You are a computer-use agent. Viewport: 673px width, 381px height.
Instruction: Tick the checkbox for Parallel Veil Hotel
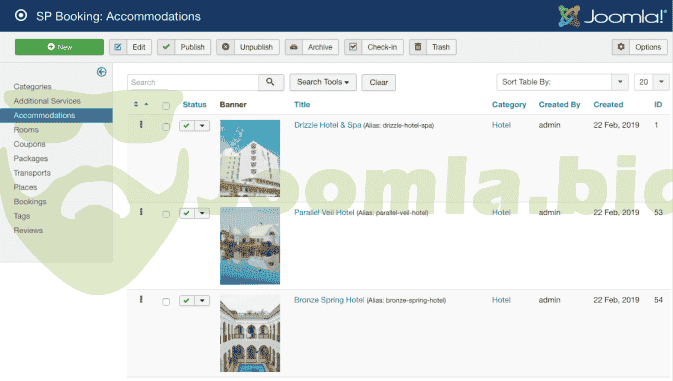(x=166, y=214)
